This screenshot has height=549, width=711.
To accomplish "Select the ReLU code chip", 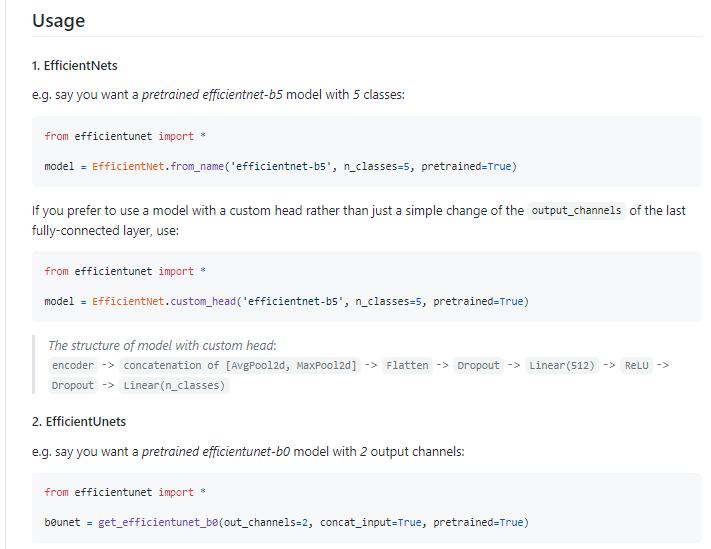I will pos(636,365).
